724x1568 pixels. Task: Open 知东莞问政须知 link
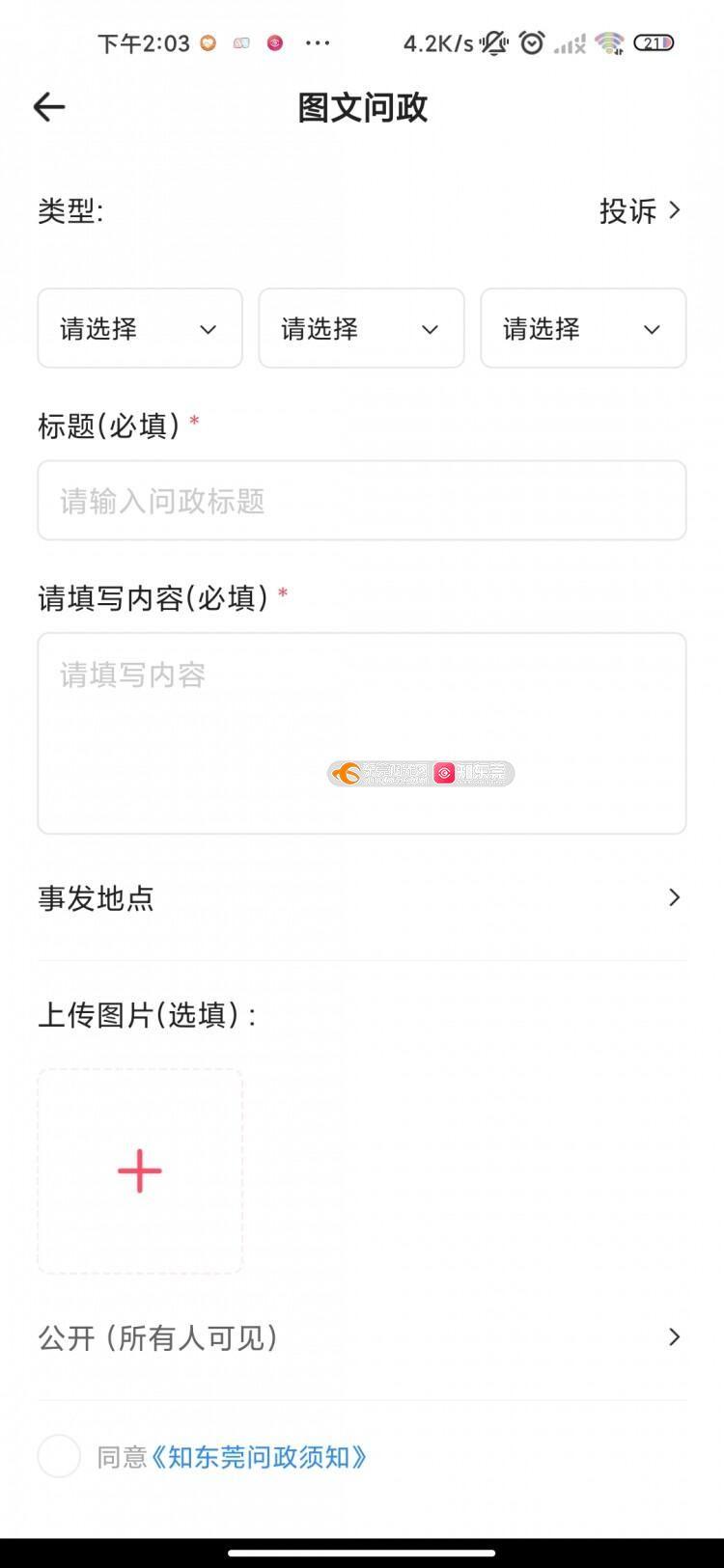(x=259, y=1457)
